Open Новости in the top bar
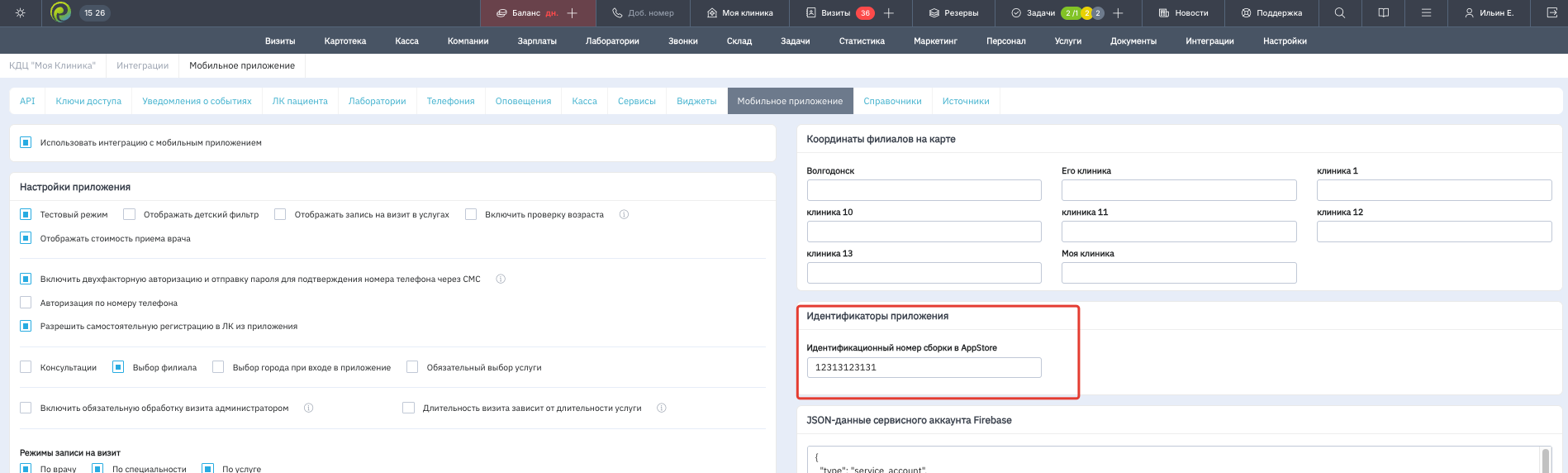 [1183, 13]
